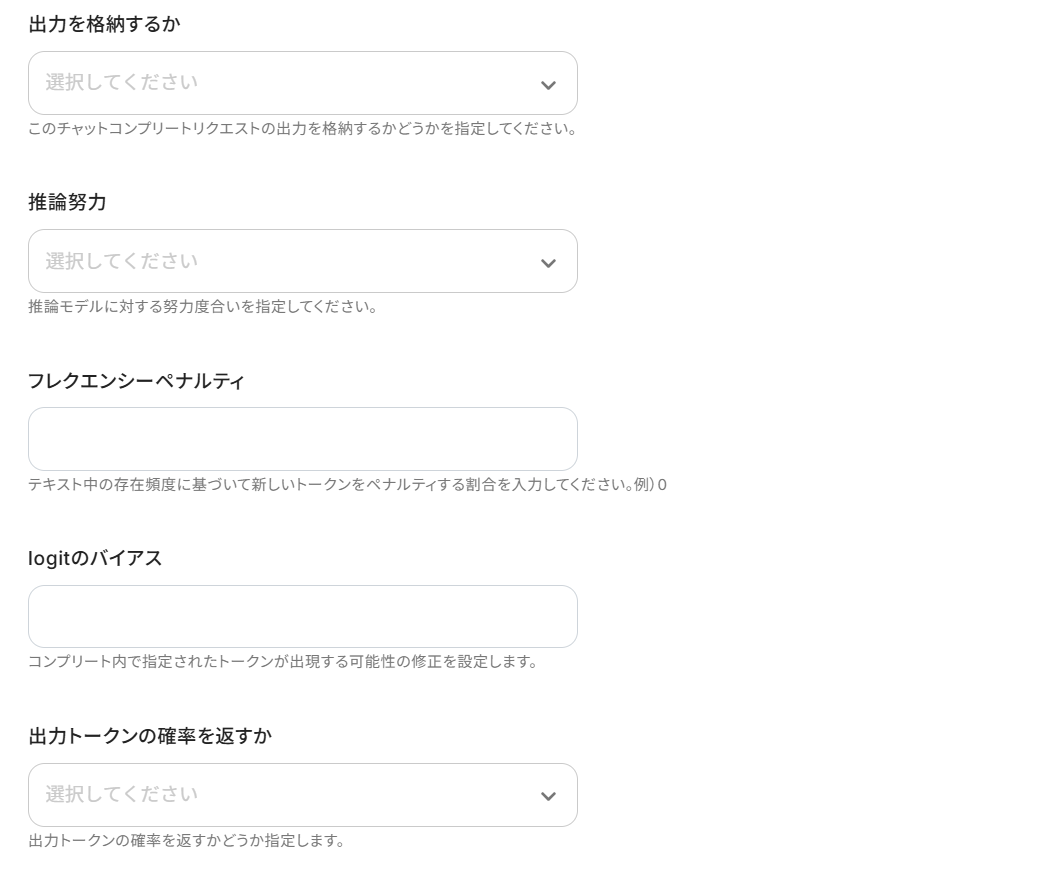Image resolution: width=1046 pixels, height=870 pixels.
Task: Click the hint text mentioning 例) 0
Action: click(x=349, y=483)
